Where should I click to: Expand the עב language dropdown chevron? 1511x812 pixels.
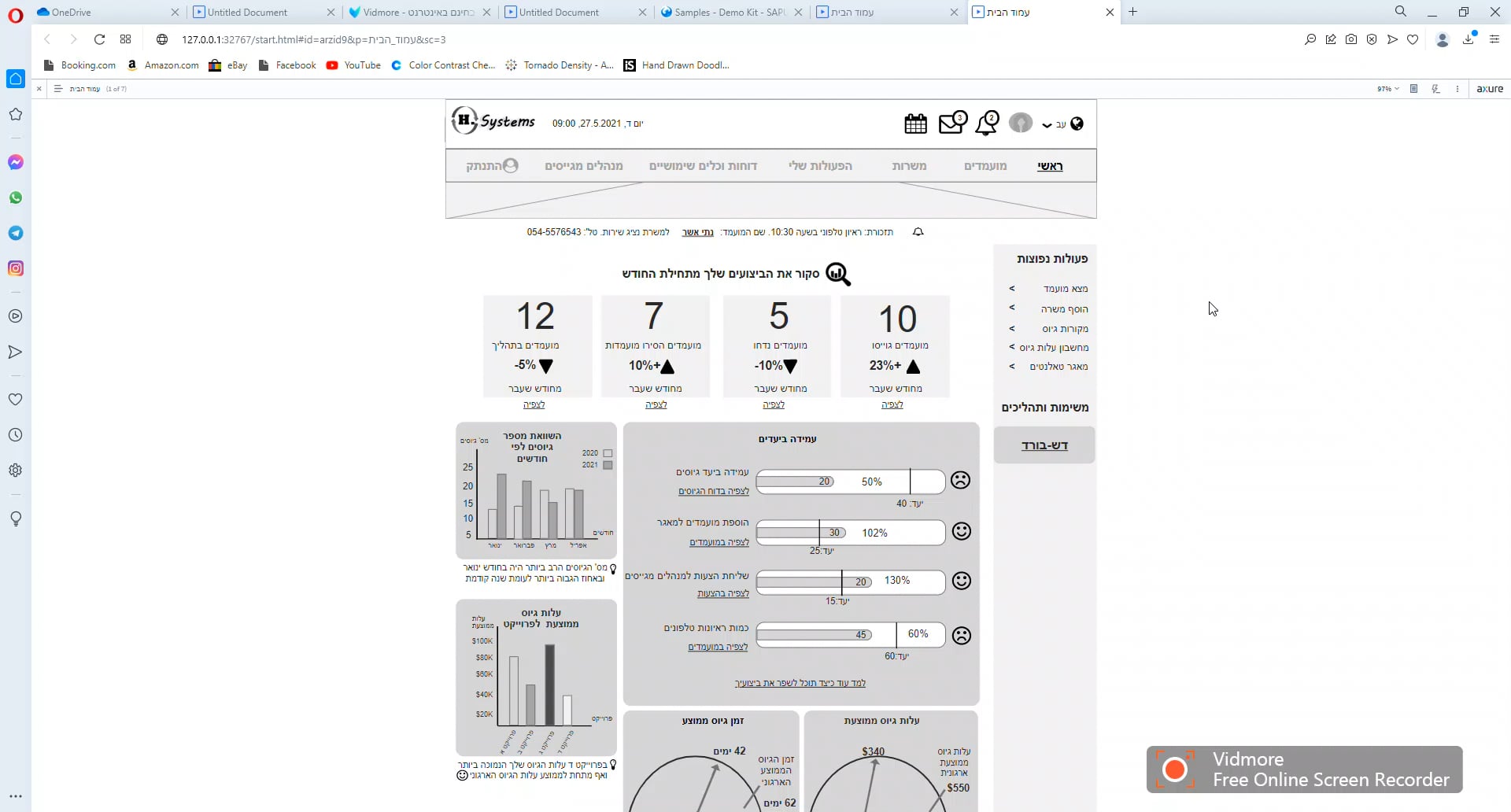point(1047,125)
